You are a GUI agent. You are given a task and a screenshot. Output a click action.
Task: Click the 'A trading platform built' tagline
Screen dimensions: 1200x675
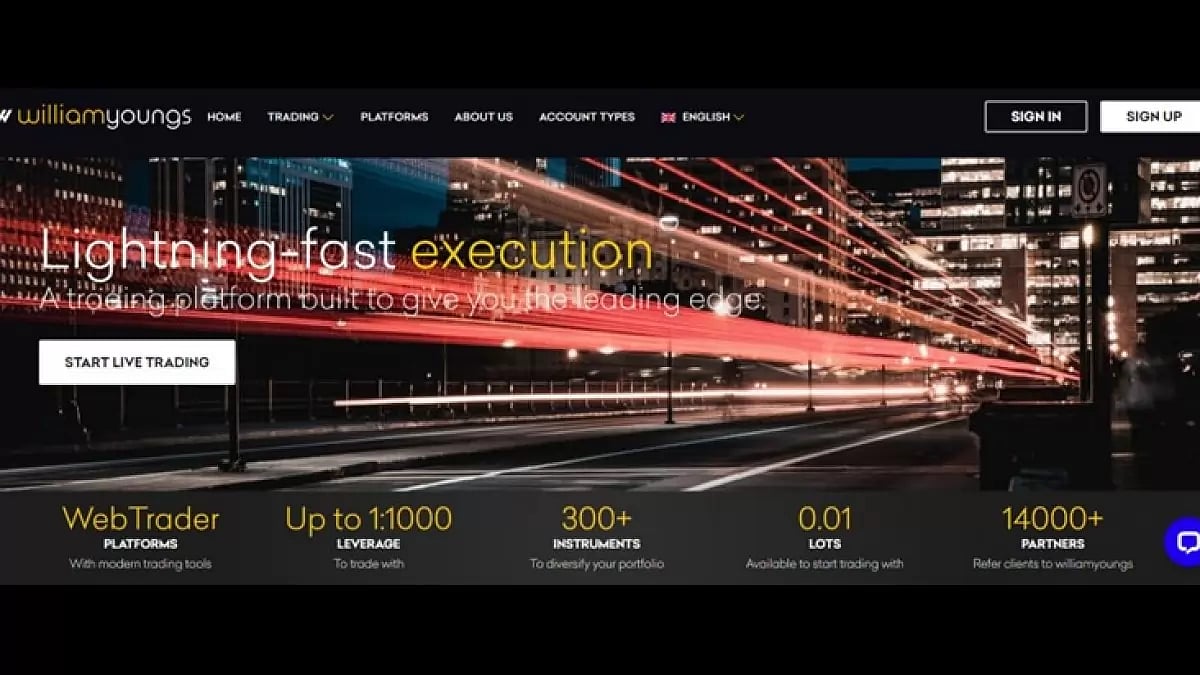pyautogui.click(x=400, y=299)
